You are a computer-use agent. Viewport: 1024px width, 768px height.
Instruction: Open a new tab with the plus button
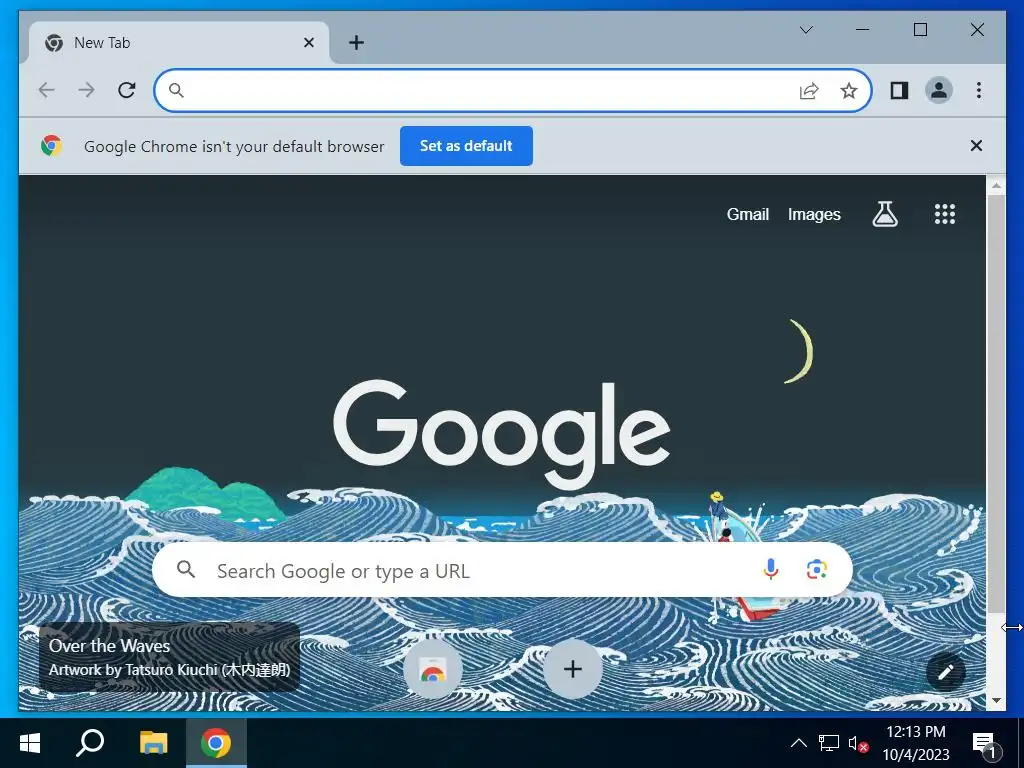pos(356,42)
